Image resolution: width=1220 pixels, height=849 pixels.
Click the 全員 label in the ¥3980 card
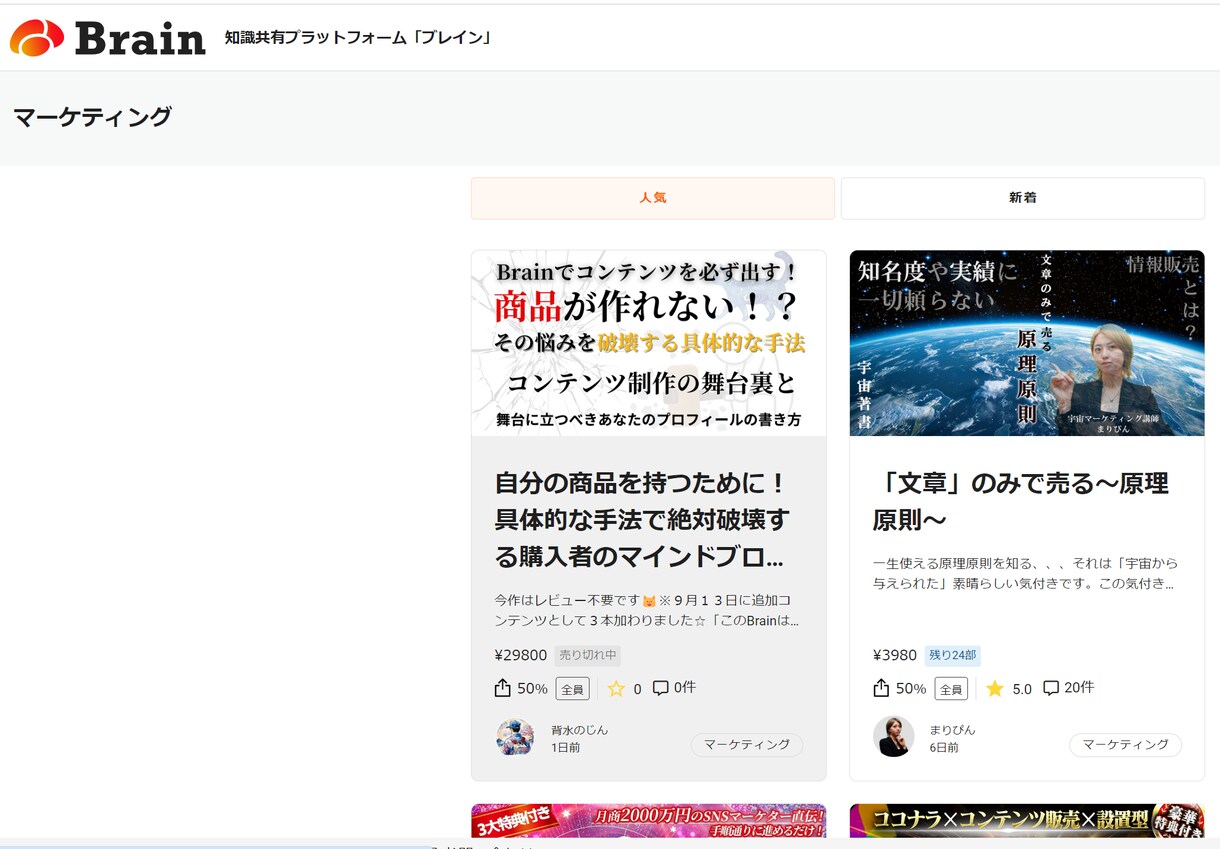click(x=951, y=689)
